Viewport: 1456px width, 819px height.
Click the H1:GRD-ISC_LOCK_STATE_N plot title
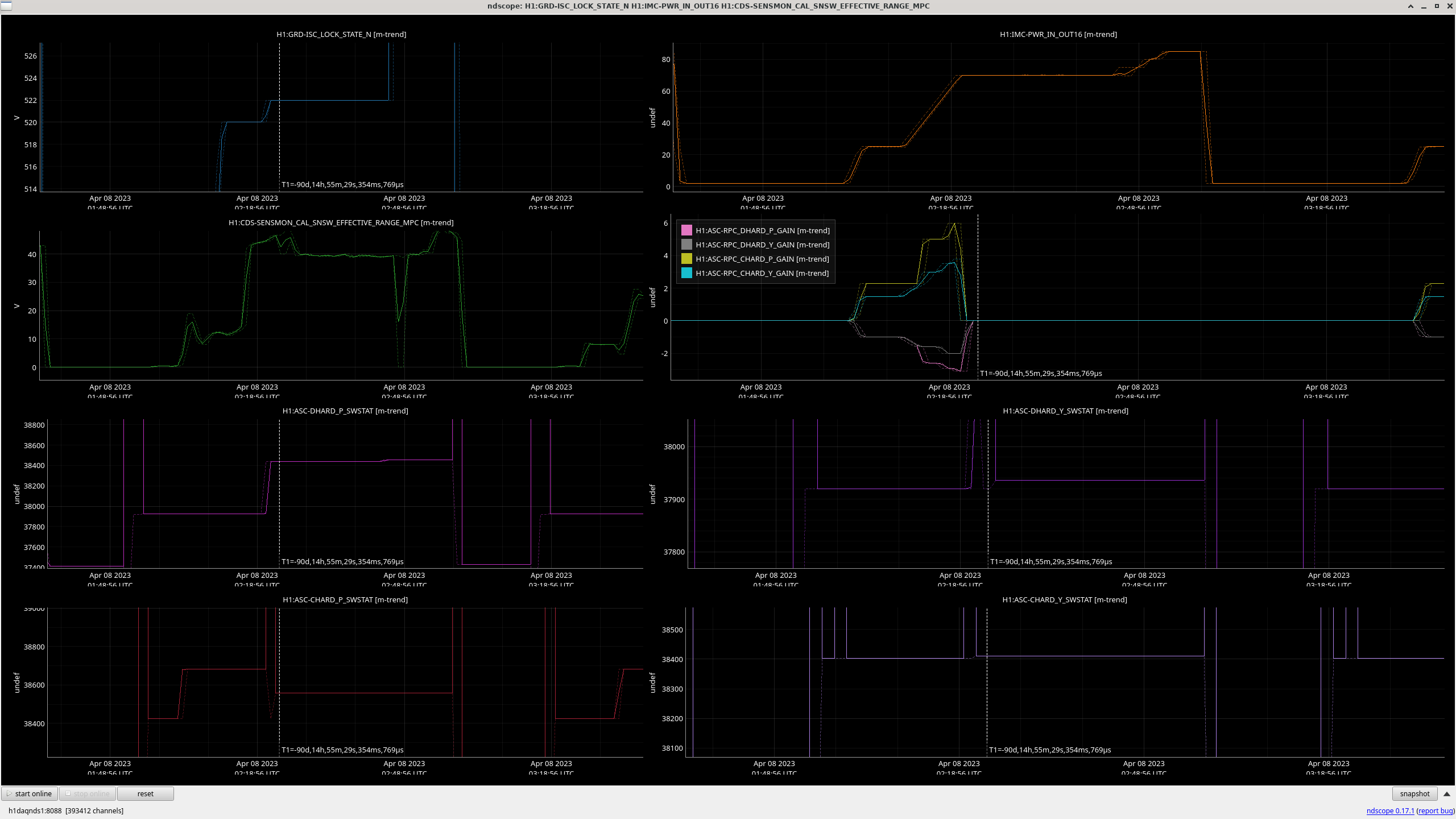pyautogui.click(x=341, y=34)
